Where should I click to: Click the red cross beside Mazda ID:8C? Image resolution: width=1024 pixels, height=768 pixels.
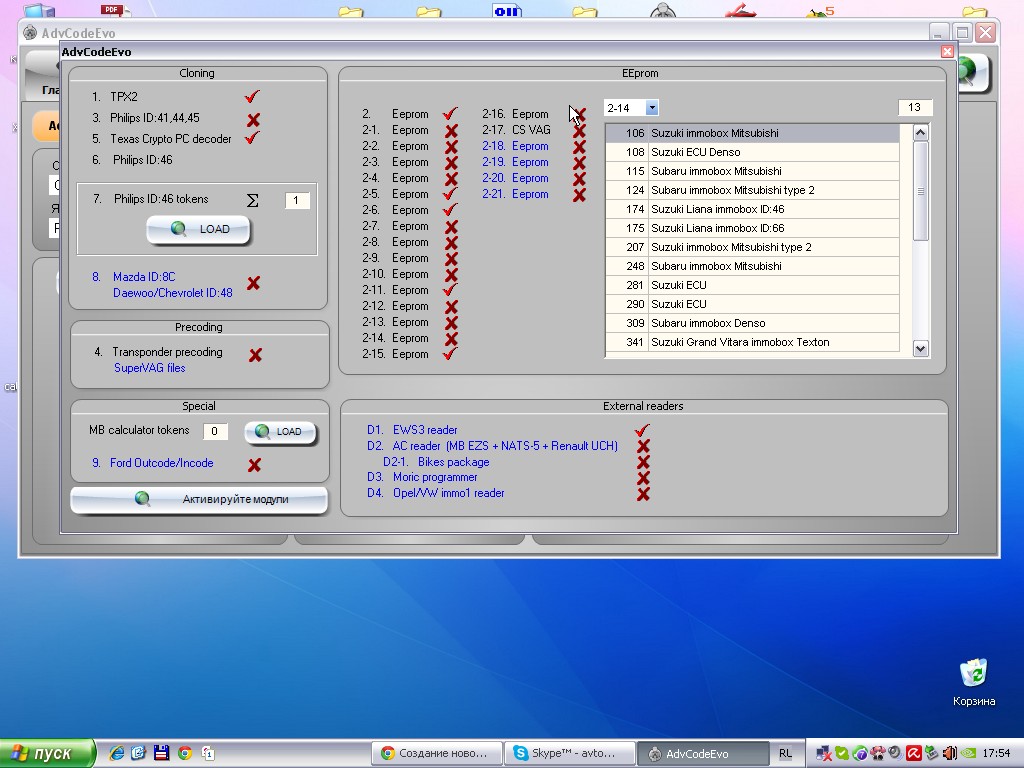(x=253, y=283)
